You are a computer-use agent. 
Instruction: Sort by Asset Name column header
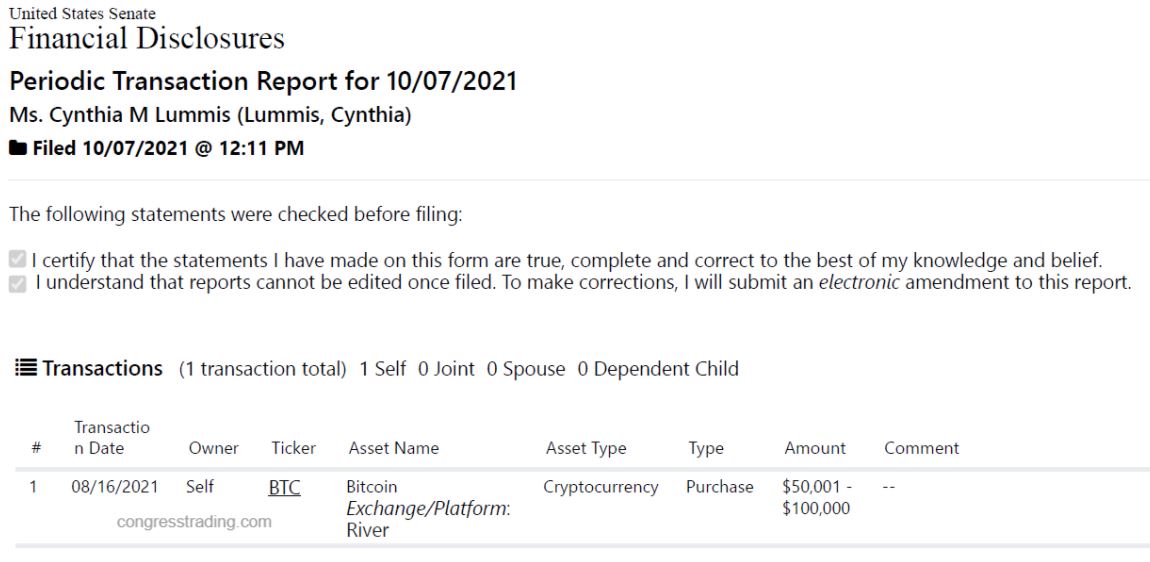[394, 448]
